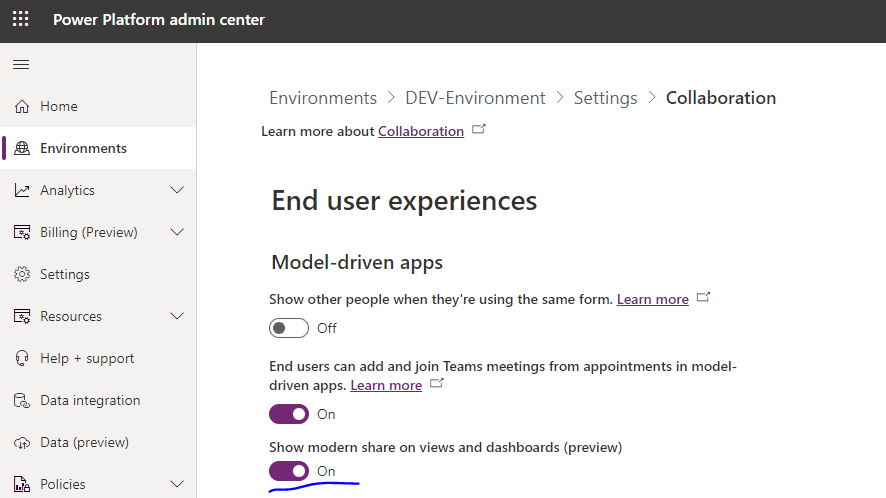886x498 pixels.
Task: Click the Home house icon
Action: pos(22,107)
